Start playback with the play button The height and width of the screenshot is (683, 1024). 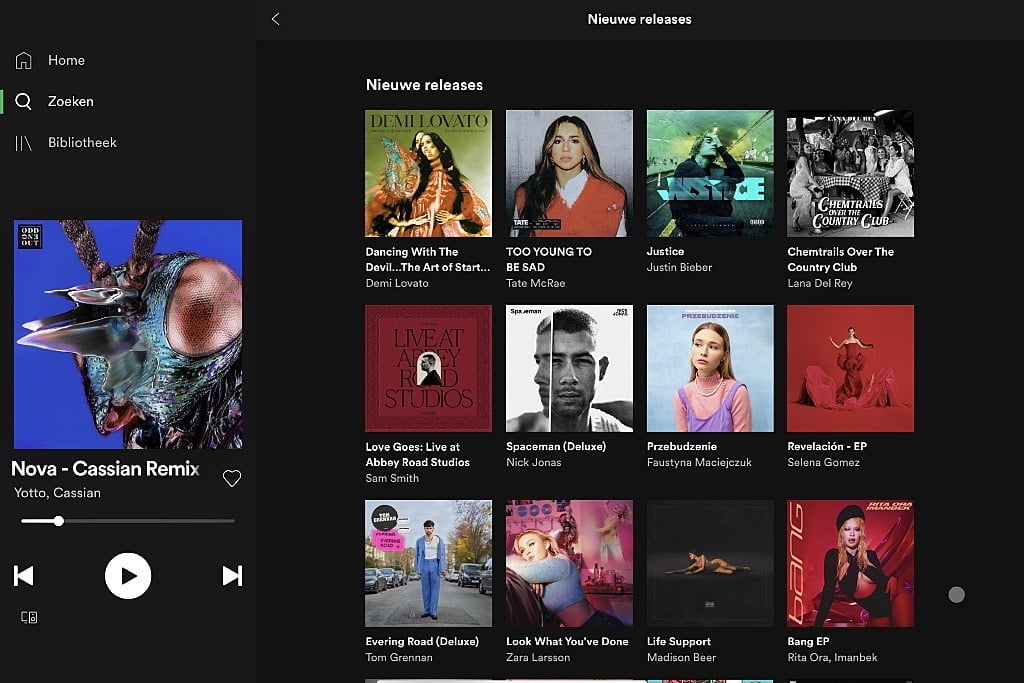[x=128, y=575]
